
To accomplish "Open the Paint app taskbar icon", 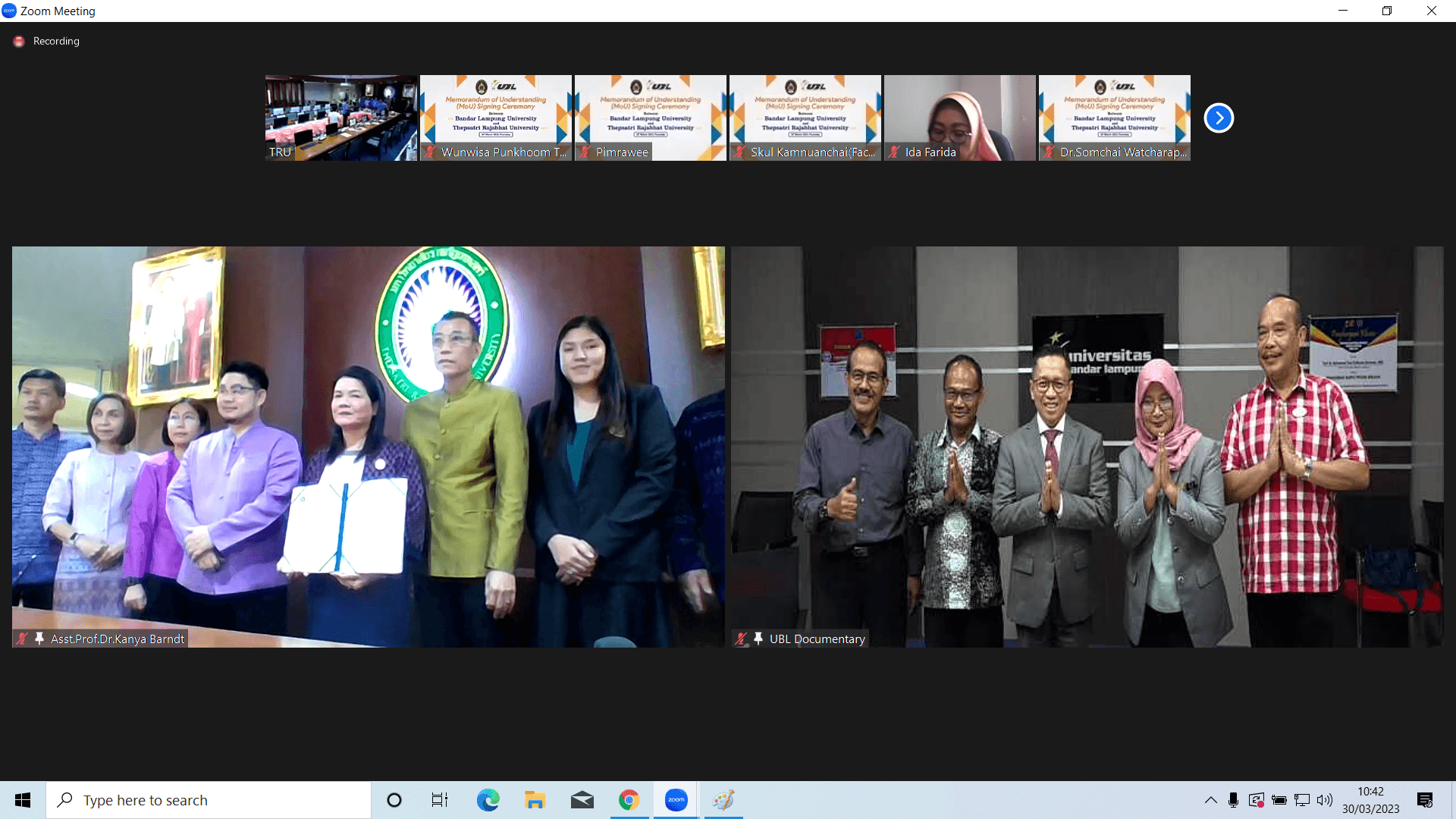I will point(723,800).
